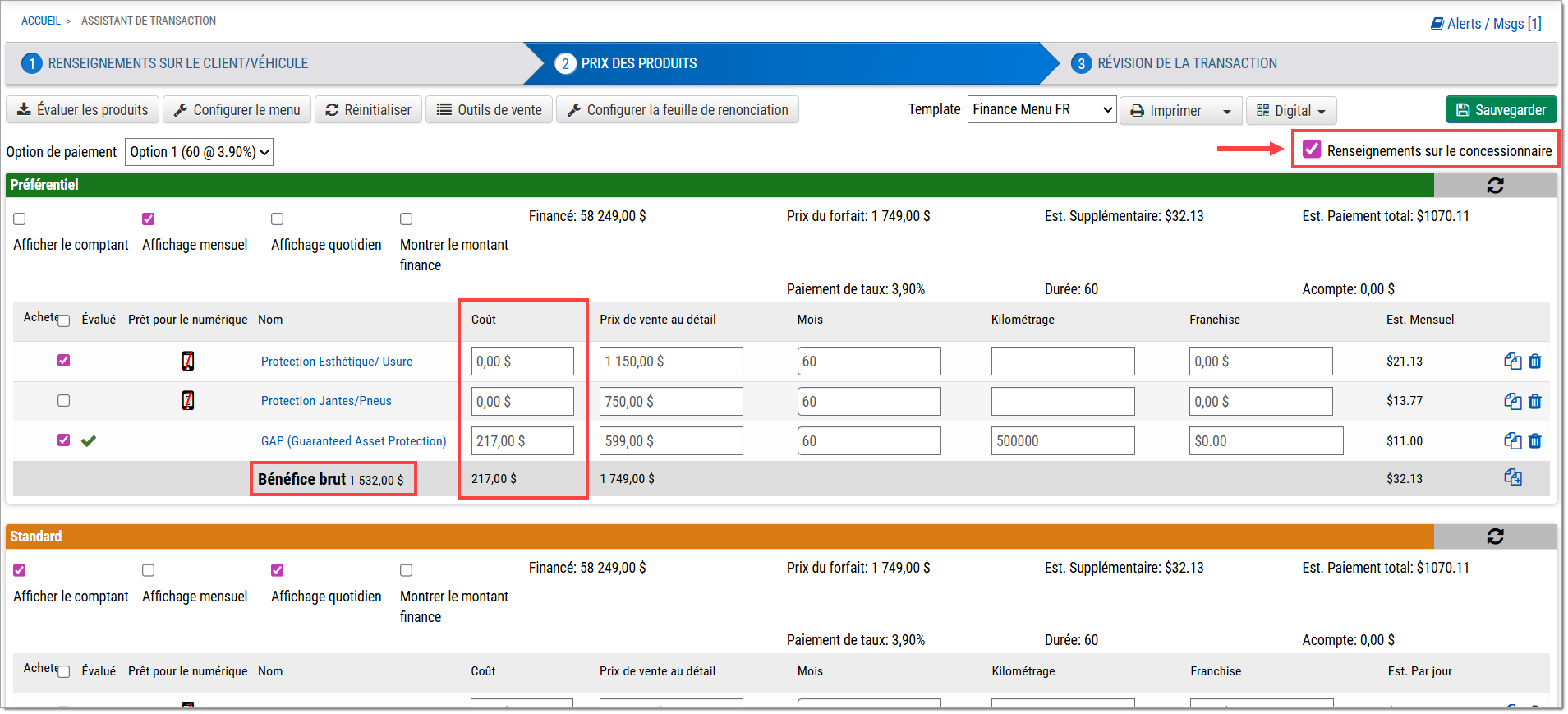Click the refresh icon in Préférentiel header

tap(1495, 186)
